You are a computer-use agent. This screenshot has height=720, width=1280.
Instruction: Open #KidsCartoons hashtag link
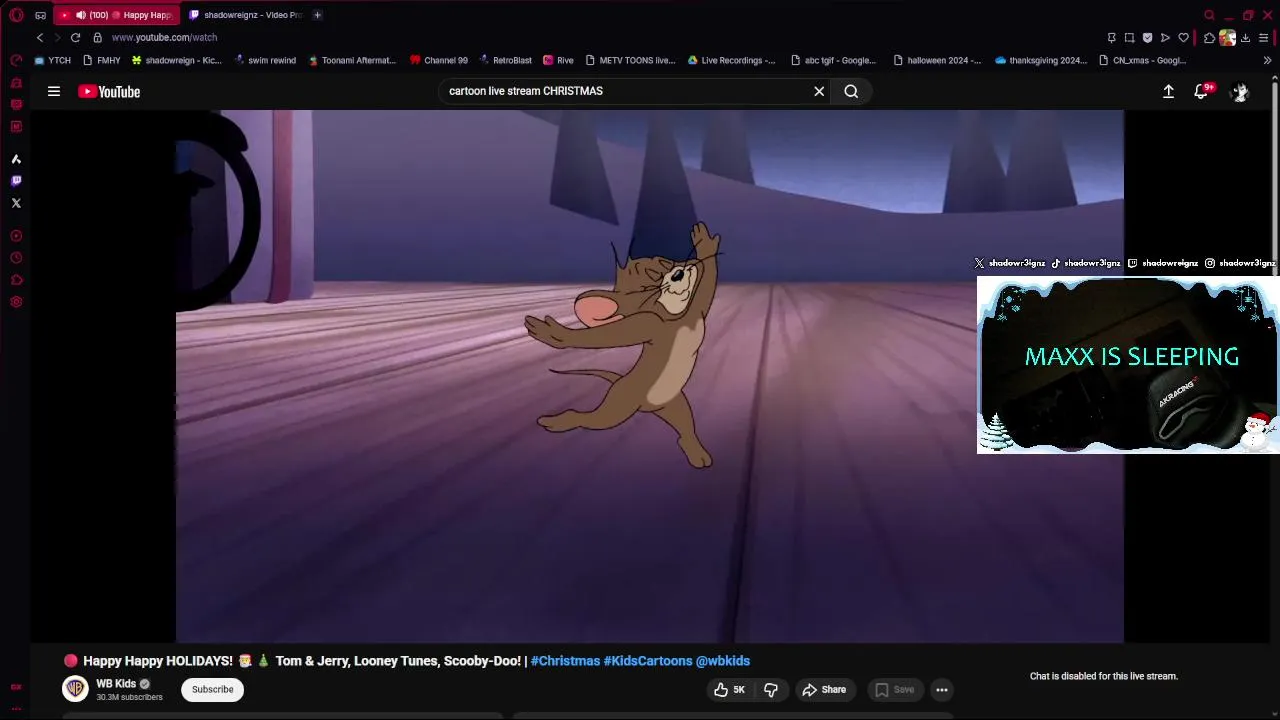pyautogui.click(x=648, y=661)
